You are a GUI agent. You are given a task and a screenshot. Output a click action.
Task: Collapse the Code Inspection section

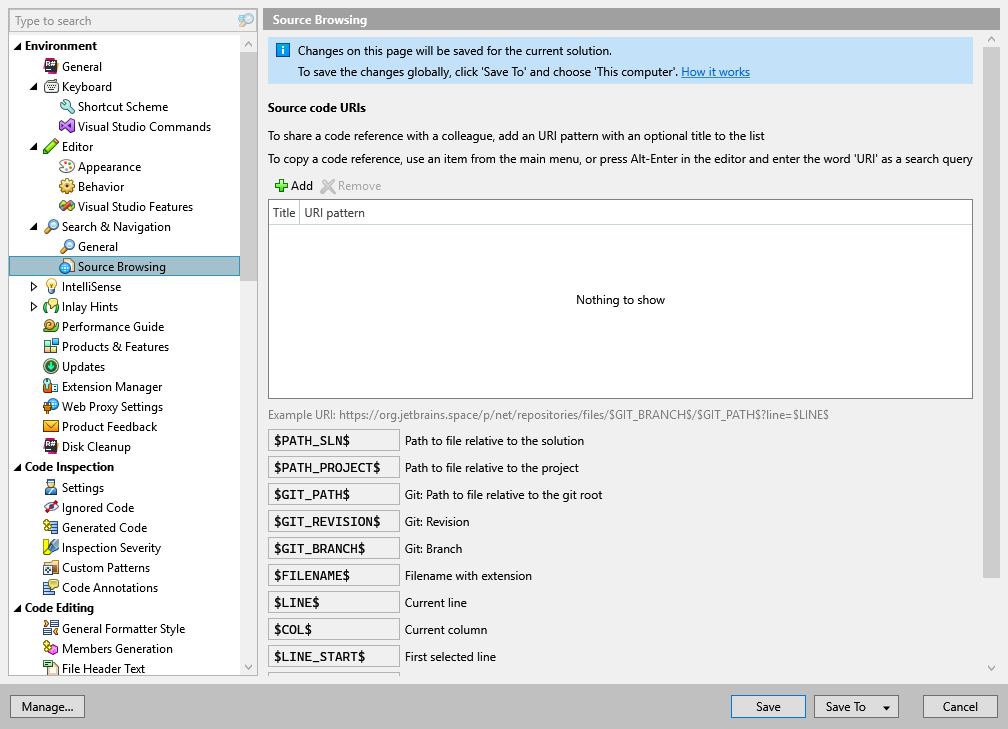pyautogui.click(x=18, y=467)
